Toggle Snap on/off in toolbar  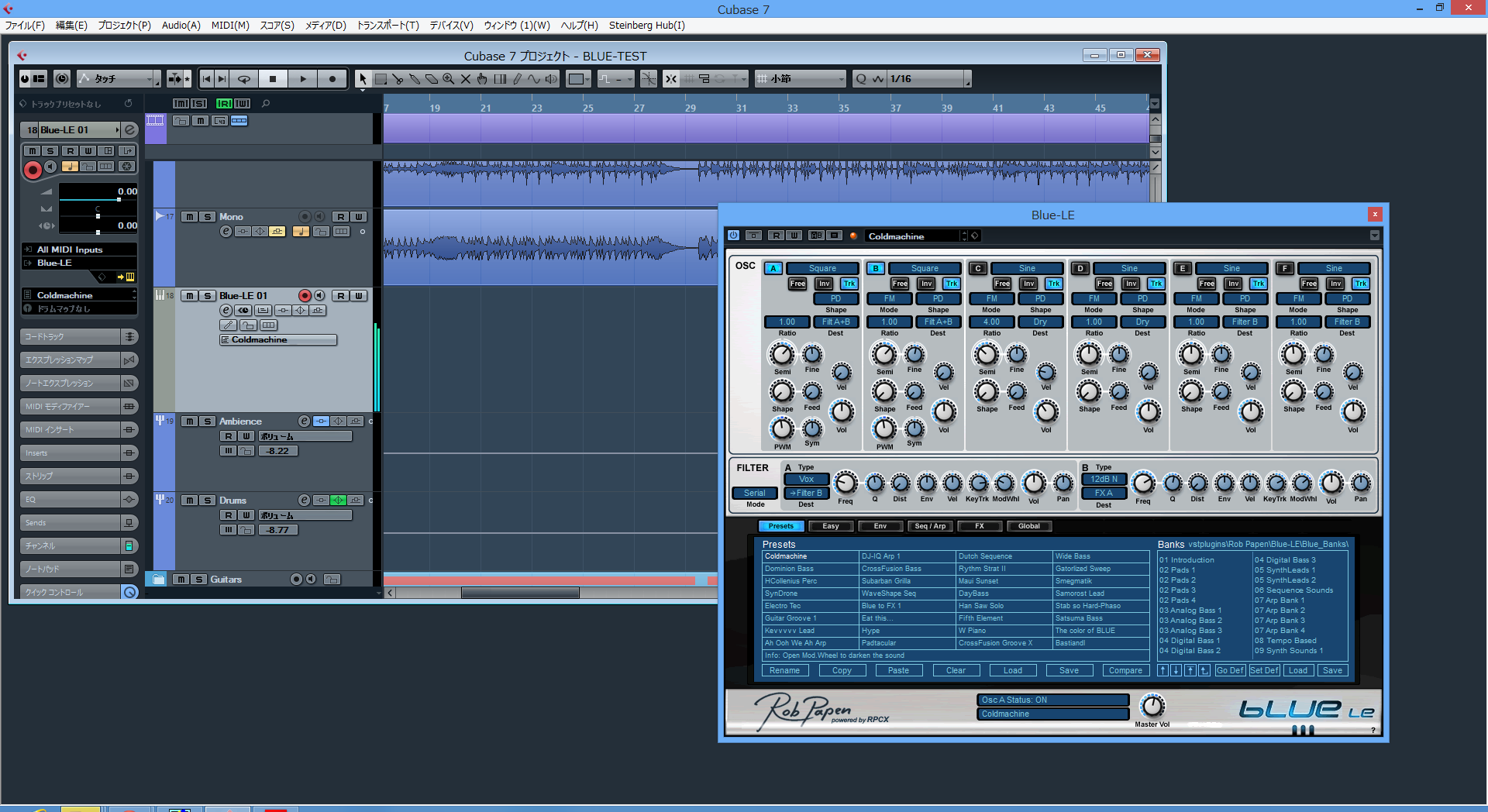tap(671, 79)
